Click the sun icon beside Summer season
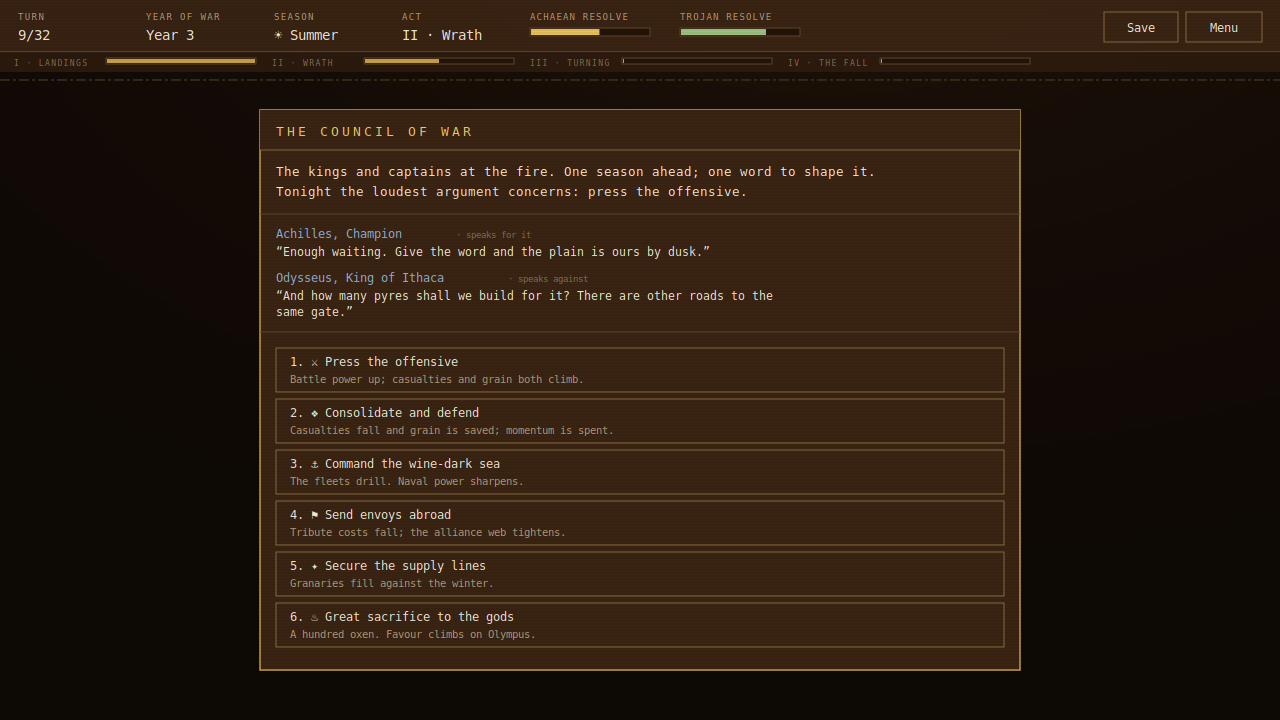The image size is (1280, 720). click(278, 35)
